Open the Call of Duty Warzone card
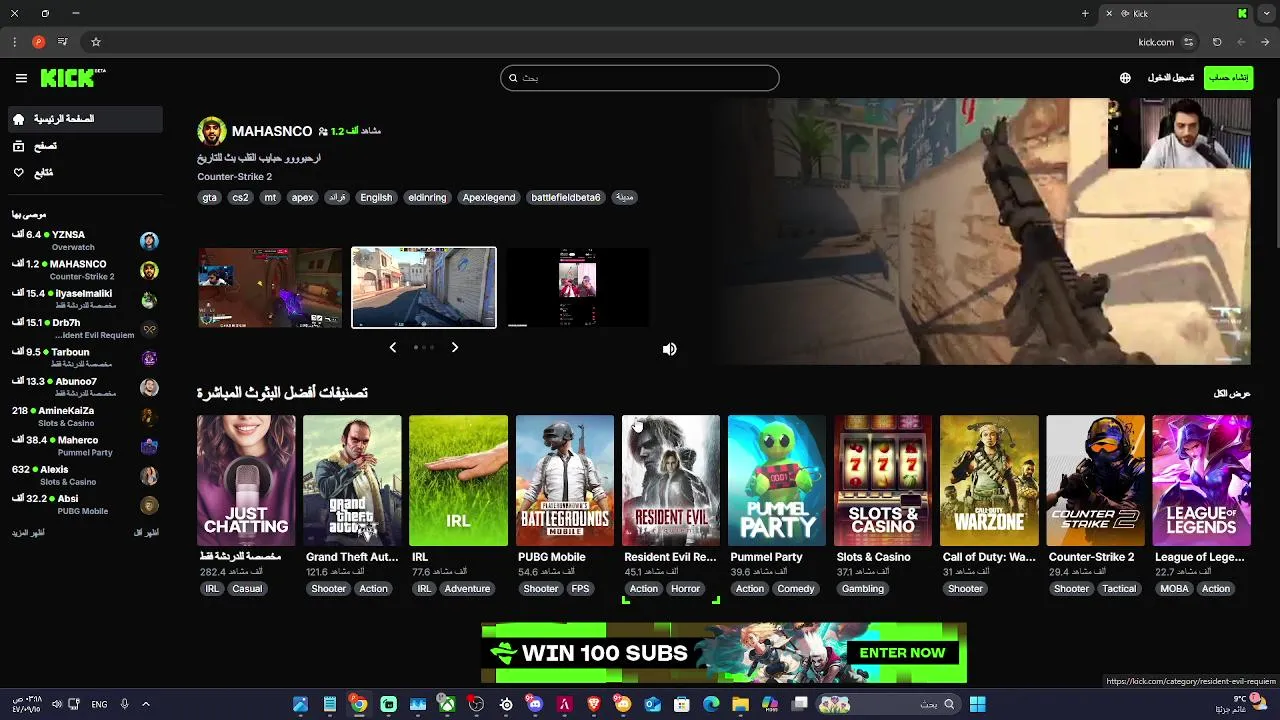The width and height of the screenshot is (1280, 720). [989, 481]
